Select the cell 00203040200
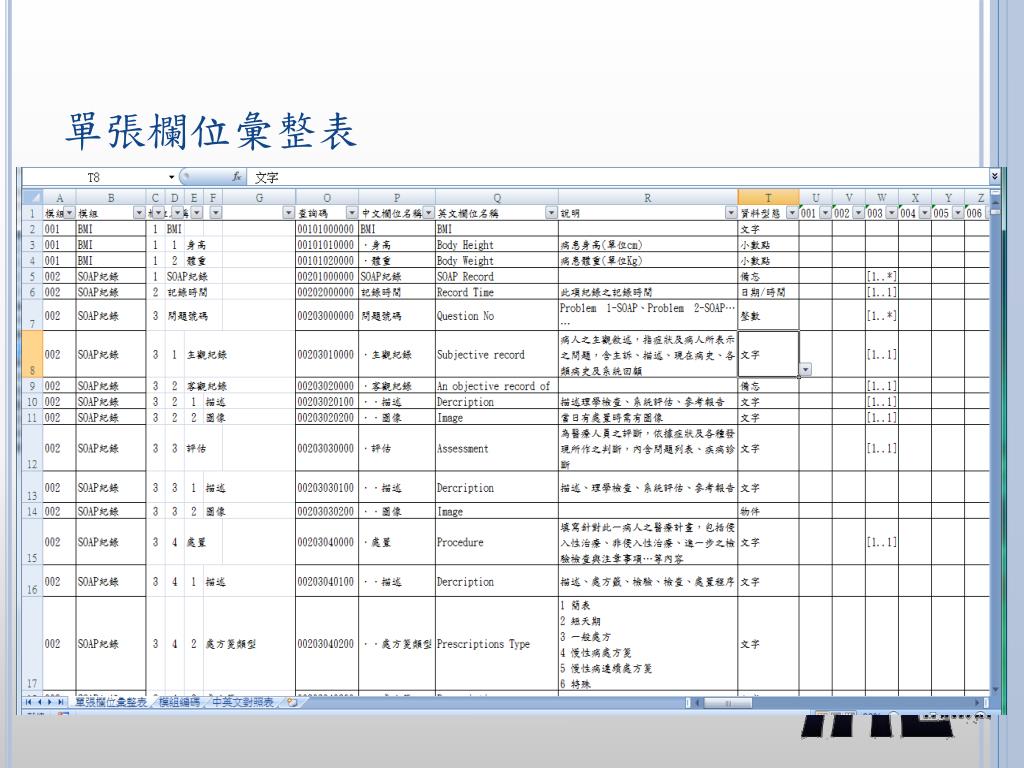 click(x=327, y=644)
